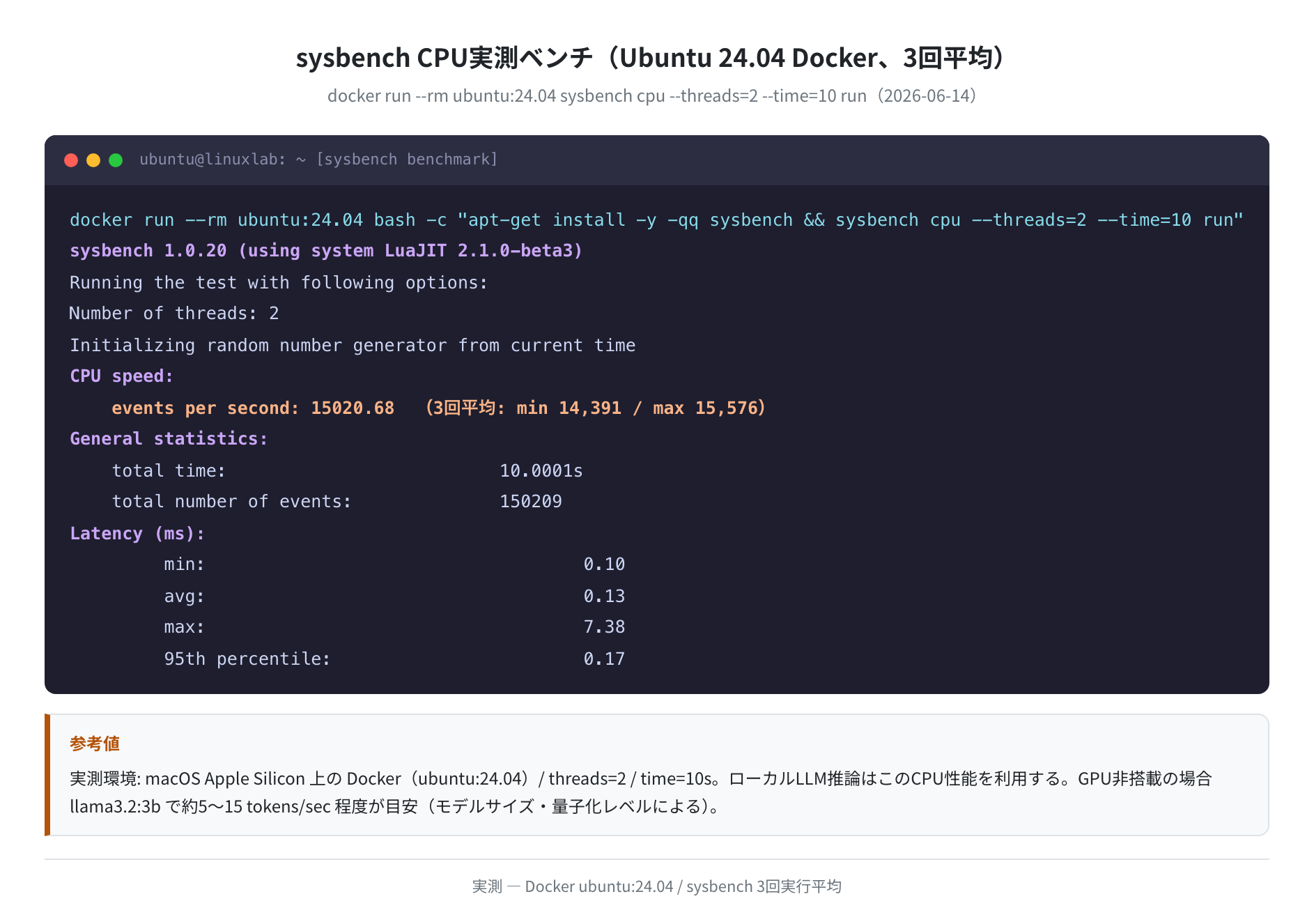This screenshot has height=924, width=1314.
Task: Click the '3回平均: min 14,391 / max 15,576' note
Action: pos(596,408)
